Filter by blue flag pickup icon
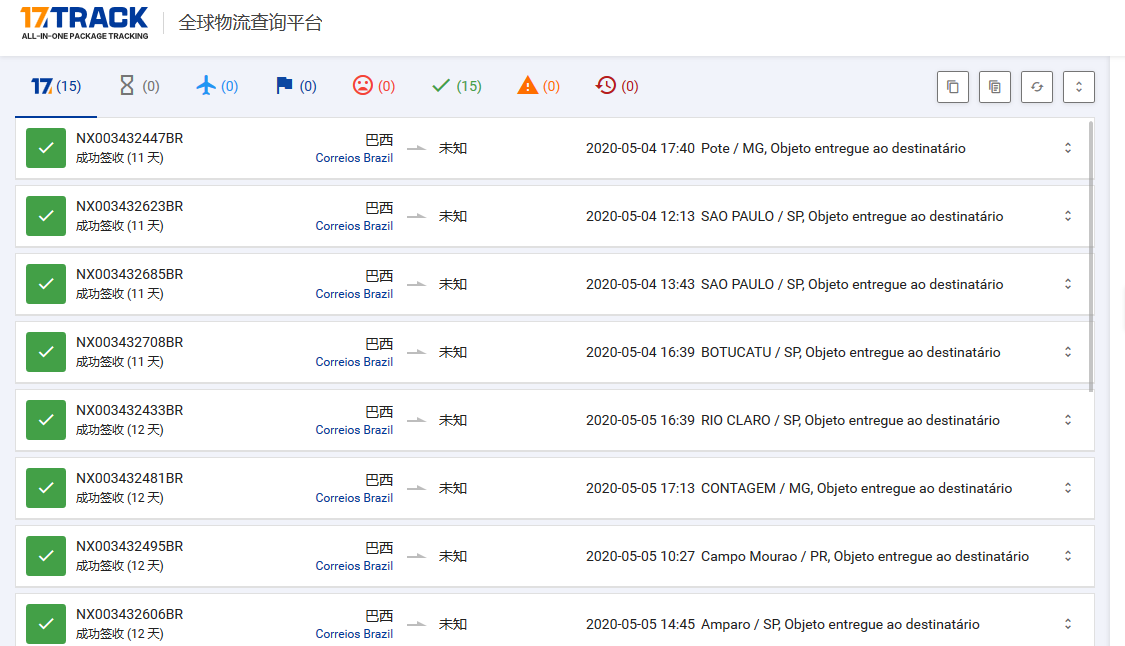Viewport: 1125px width, 646px height. [296, 86]
